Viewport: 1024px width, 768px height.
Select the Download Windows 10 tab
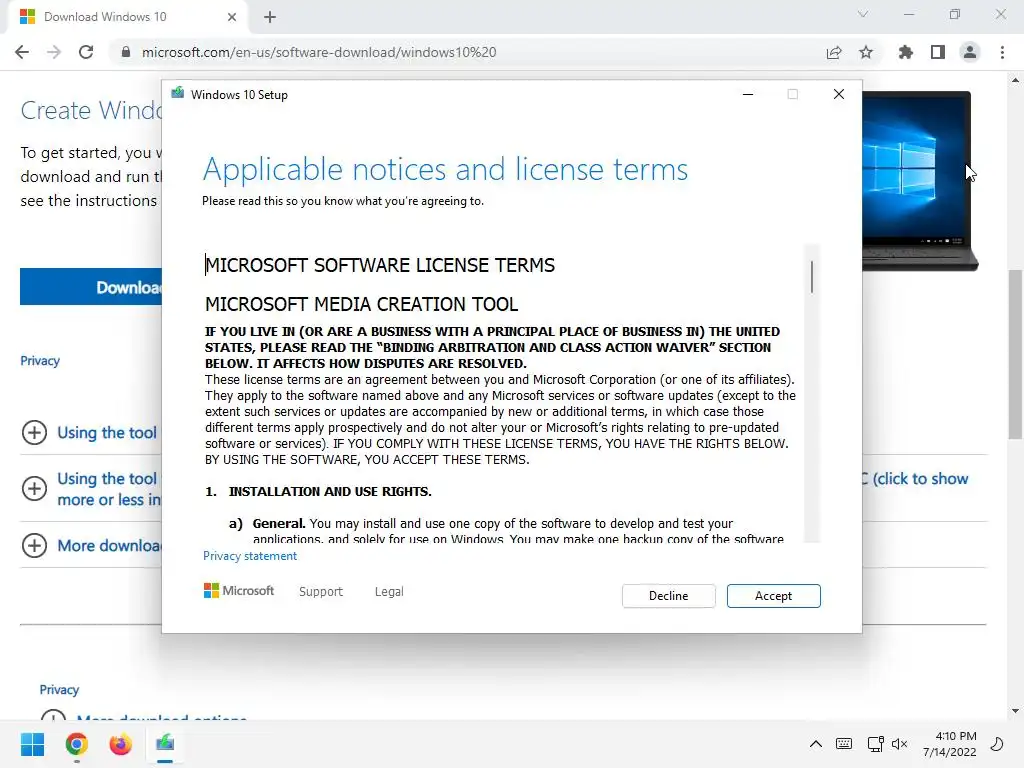127,17
